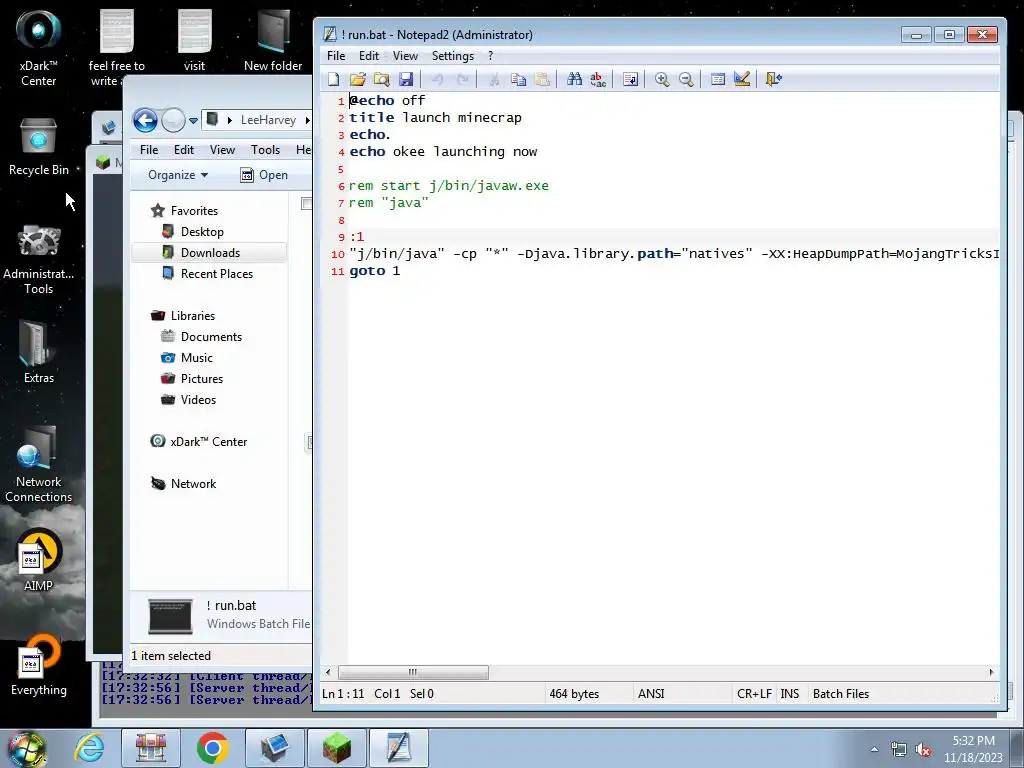This screenshot has height=768, width=1024.
Task: Select Libraries in navigation pane
Action: 192,315
